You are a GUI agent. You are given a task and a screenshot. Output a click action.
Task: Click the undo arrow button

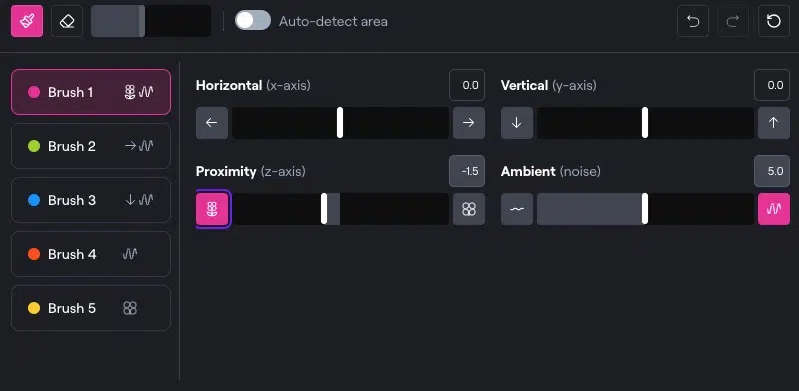[693, 21]
